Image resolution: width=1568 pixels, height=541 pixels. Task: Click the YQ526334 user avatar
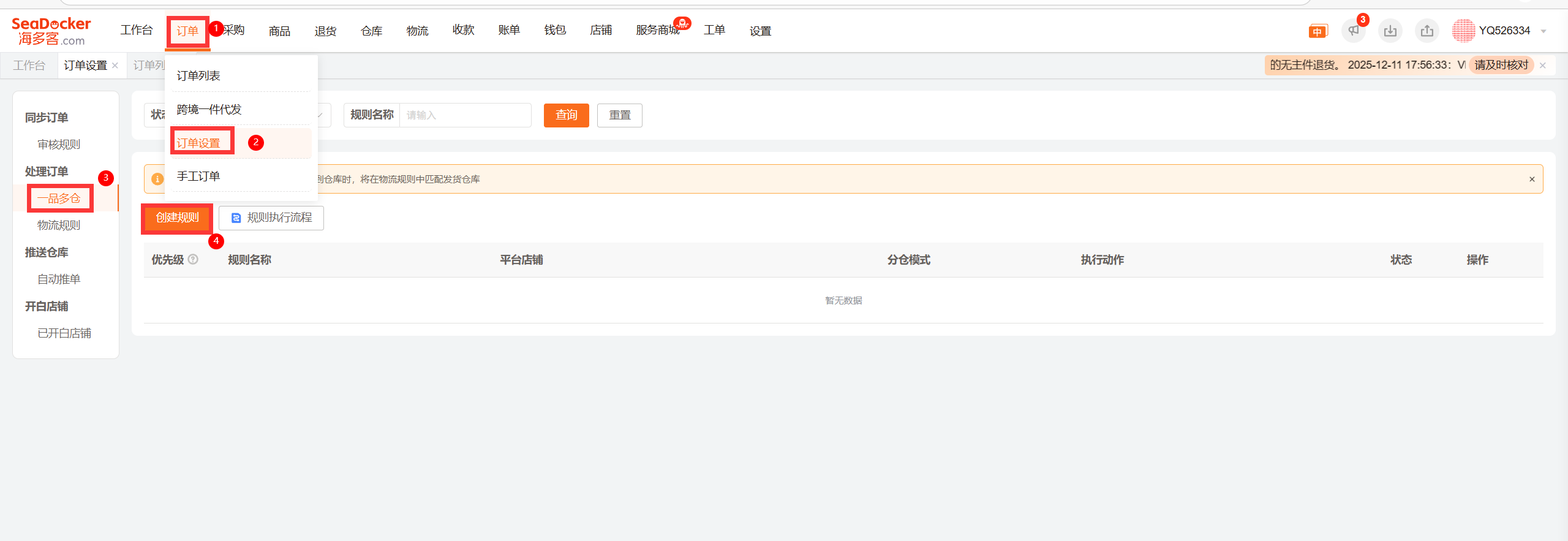point(1463,31)
